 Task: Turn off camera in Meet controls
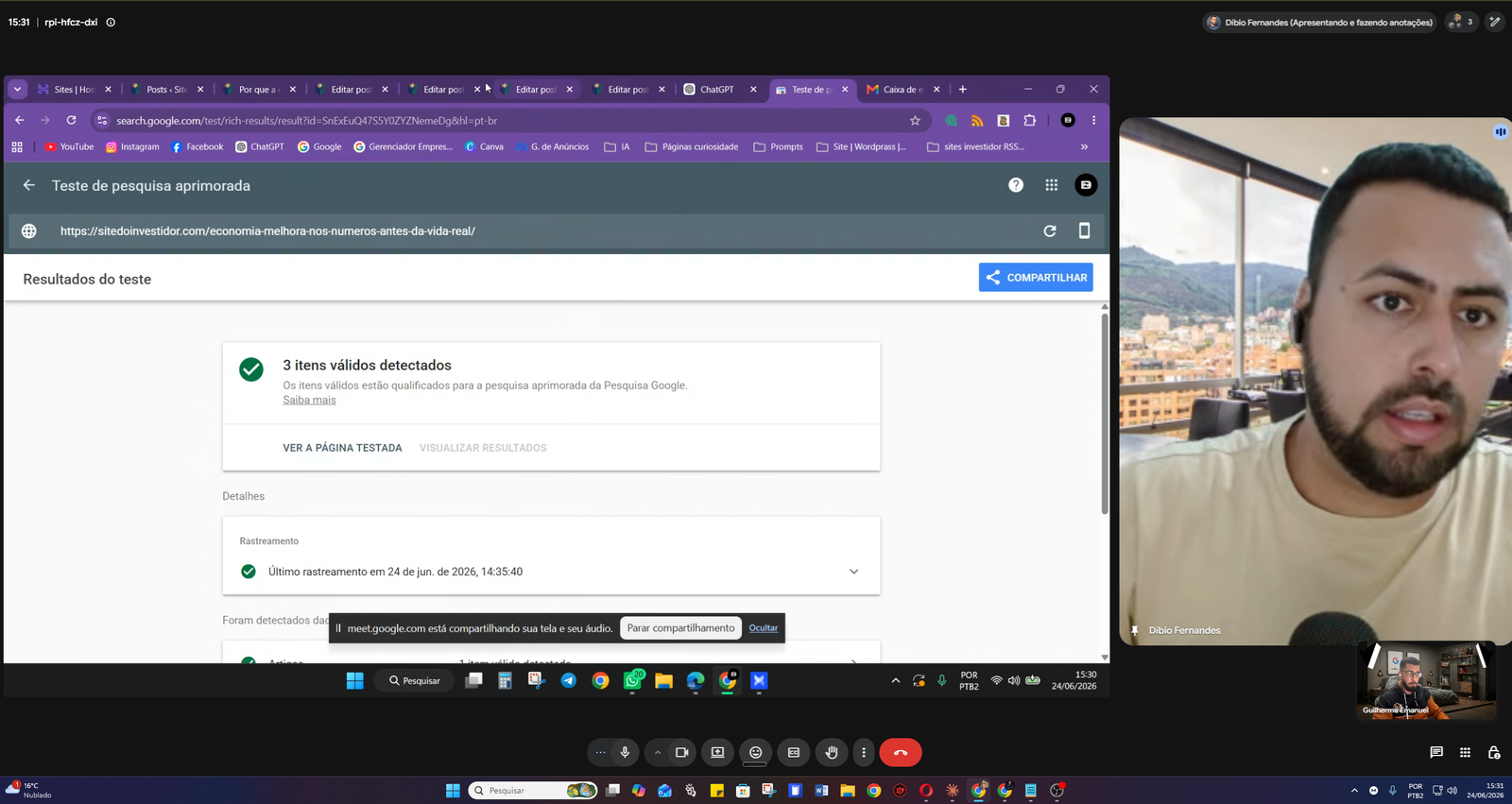tap(681, 753)
